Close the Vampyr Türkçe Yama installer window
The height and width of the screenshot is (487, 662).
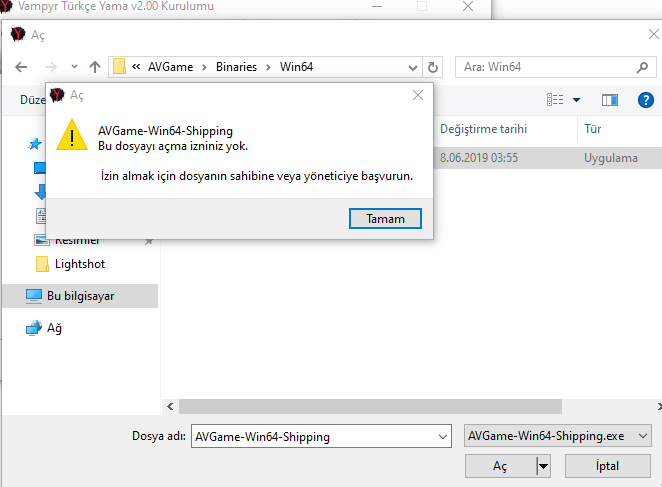pyautogui.click(x=468, y=6)
